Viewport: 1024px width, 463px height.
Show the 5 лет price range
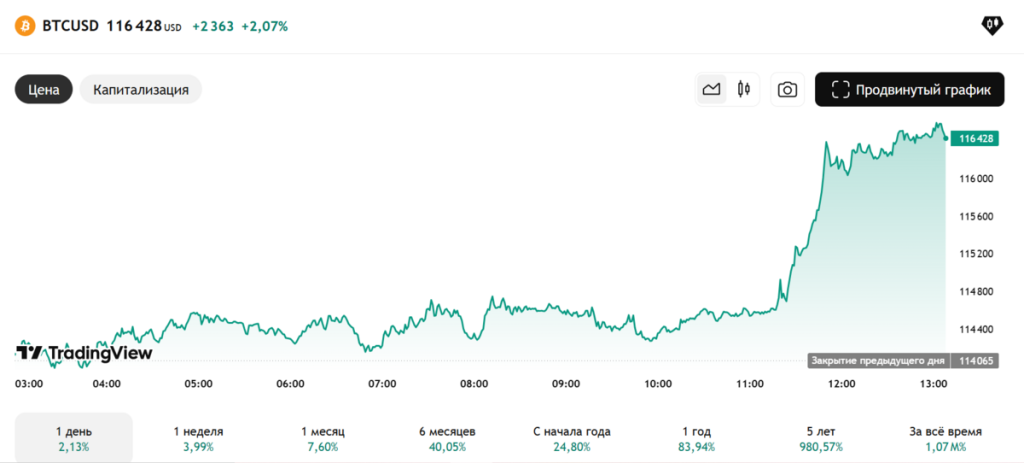[821, 438]
